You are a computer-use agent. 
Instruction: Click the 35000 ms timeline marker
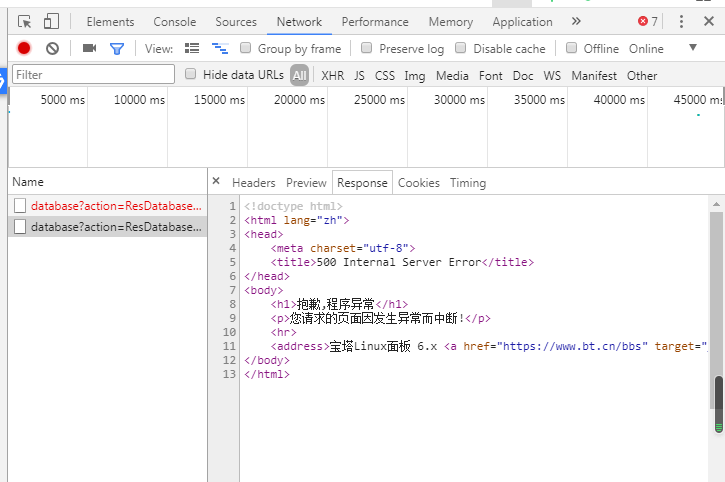pyautogui.click(x=540, y=99)
